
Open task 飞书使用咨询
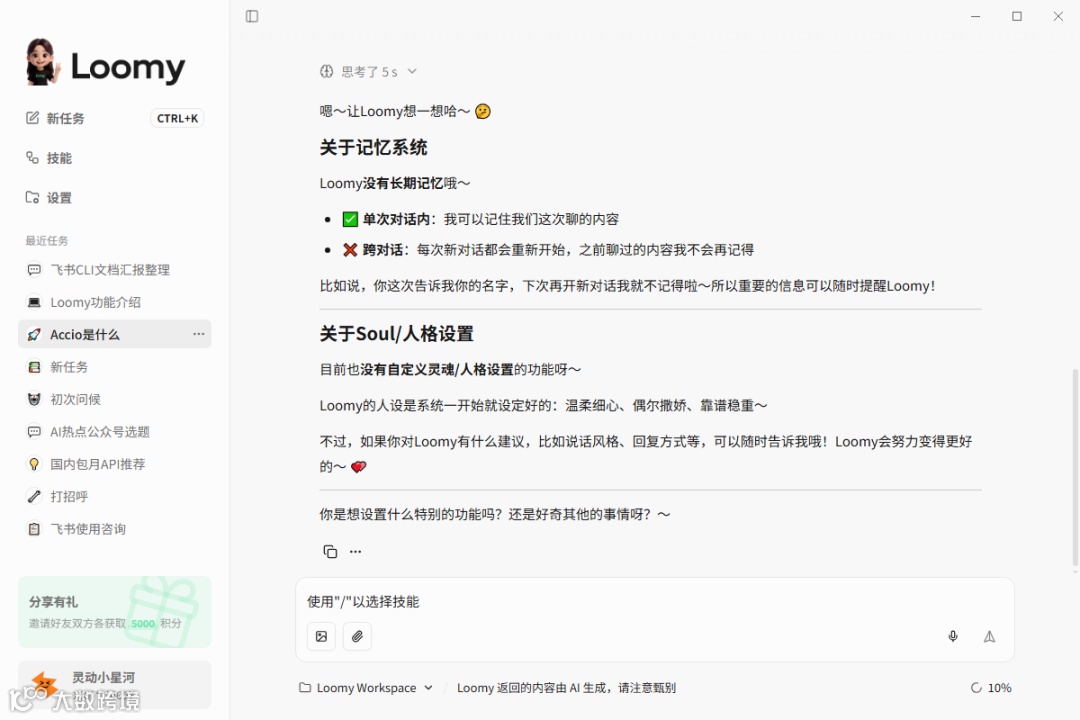pos(114,528)
